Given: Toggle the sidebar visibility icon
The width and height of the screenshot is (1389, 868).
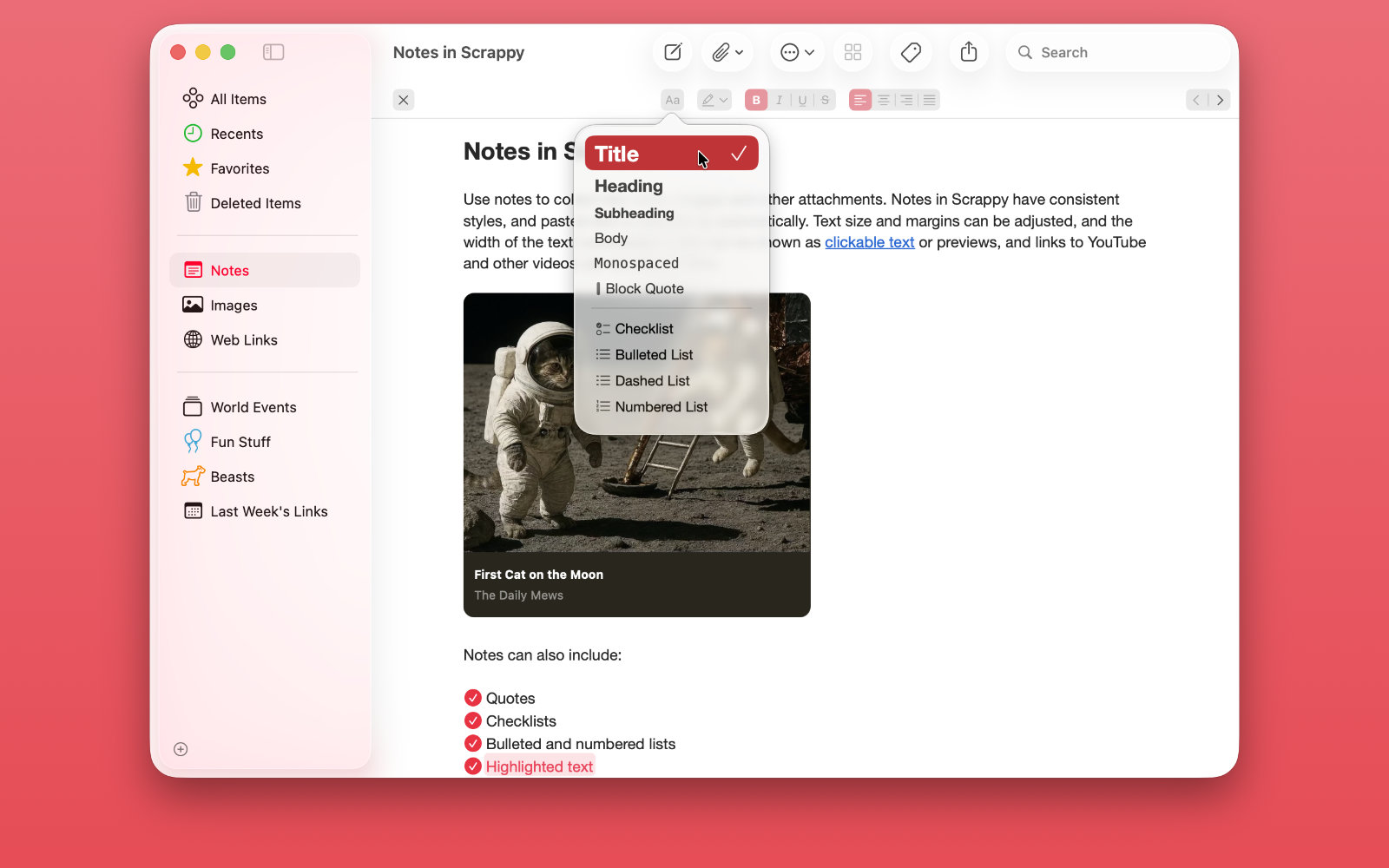Looking at the screenshot, I should click(x=273, y=52).
